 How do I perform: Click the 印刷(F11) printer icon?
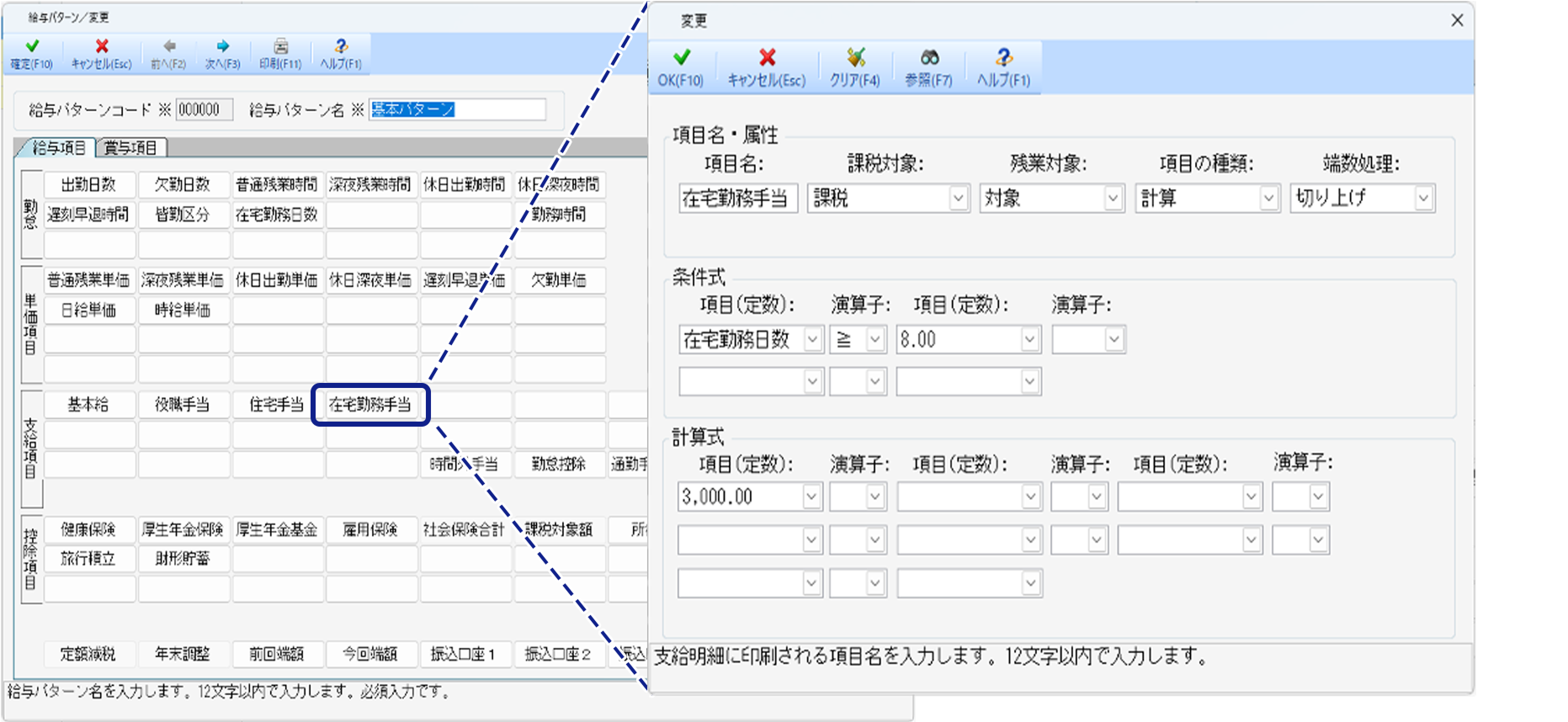click(x=280, y=54)
